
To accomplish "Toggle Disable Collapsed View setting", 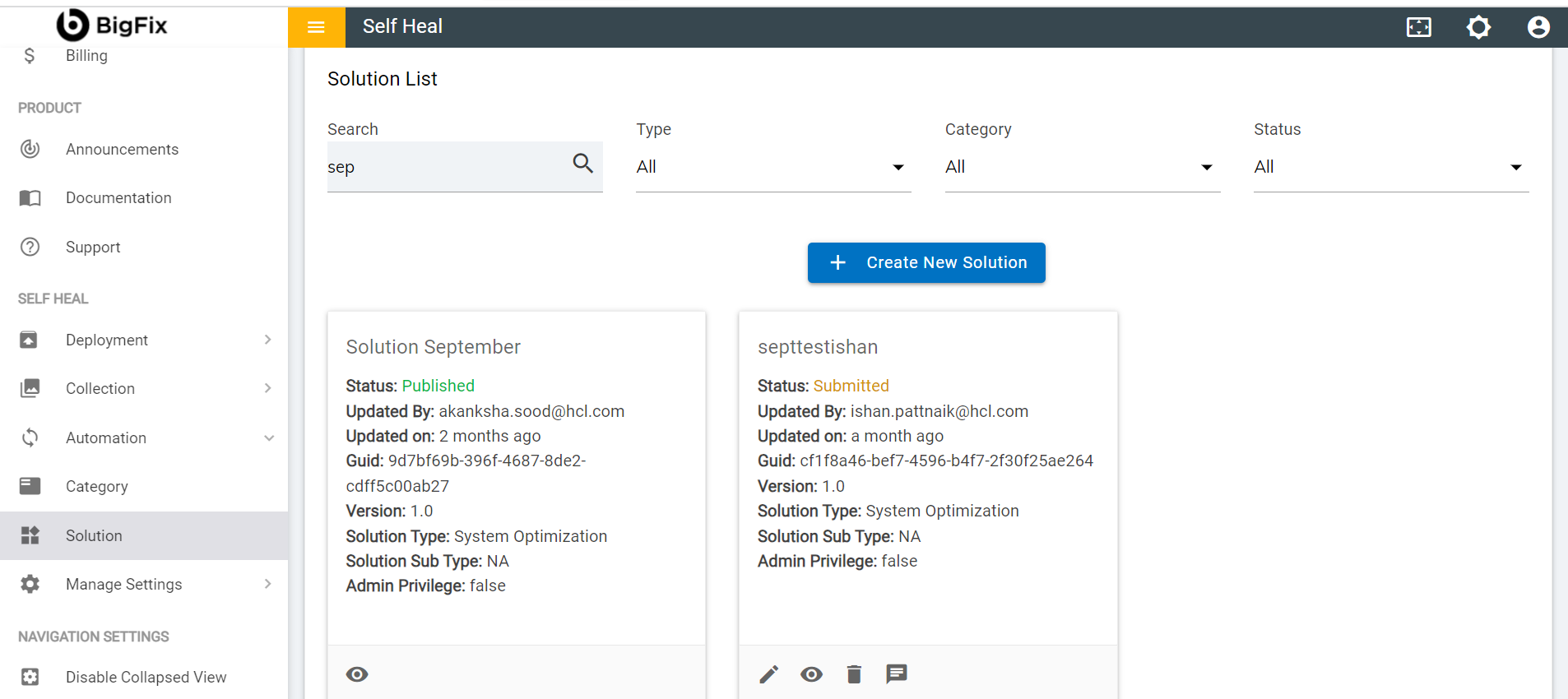I will (x=146, y=677).
